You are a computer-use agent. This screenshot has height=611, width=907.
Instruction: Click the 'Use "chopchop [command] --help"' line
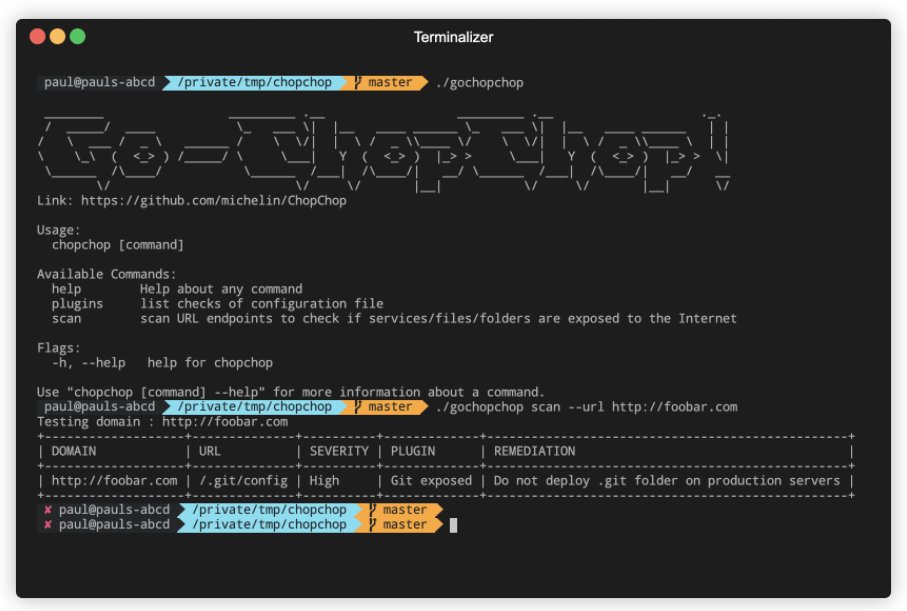click(x=290, y=392)
